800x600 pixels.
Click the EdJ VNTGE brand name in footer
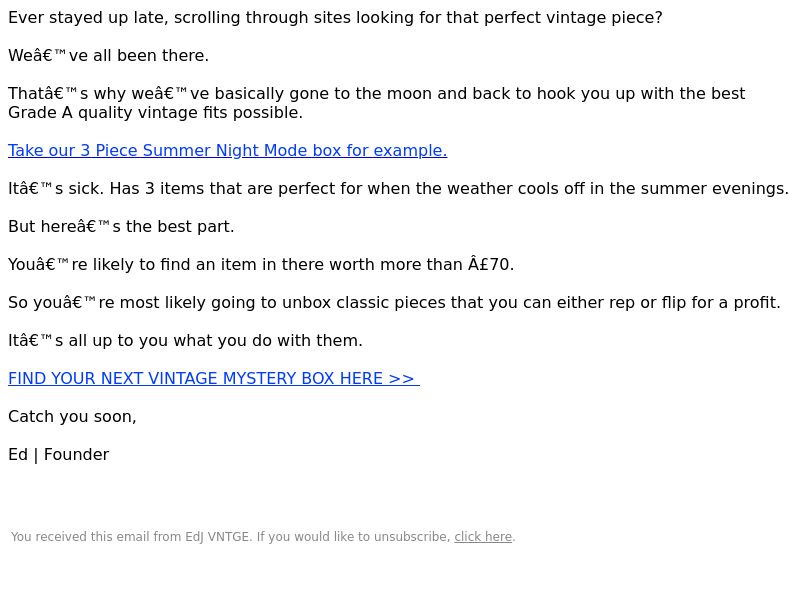tap(217, 537)
